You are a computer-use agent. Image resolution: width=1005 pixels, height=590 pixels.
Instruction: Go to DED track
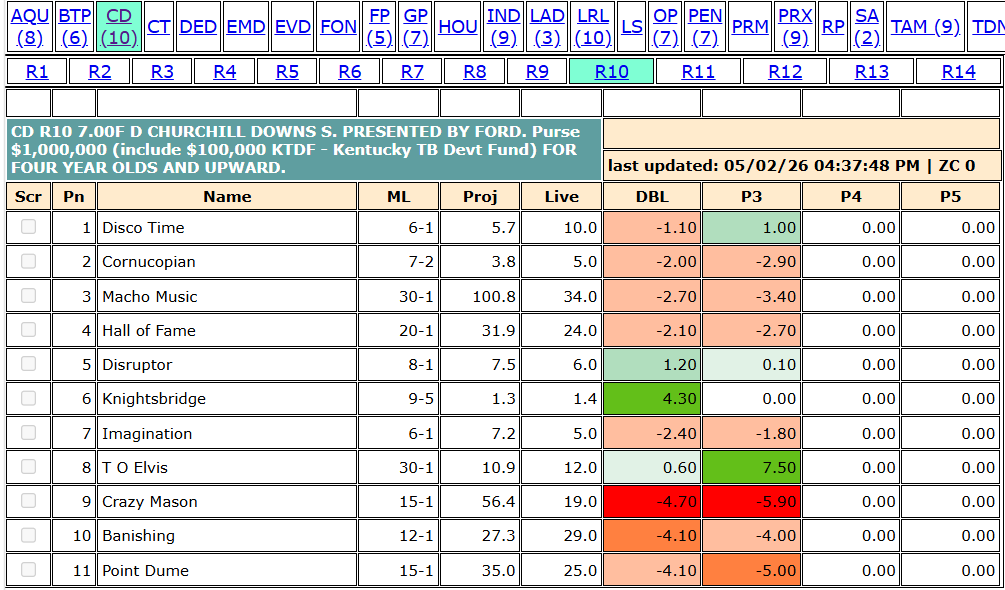(198, 26)
